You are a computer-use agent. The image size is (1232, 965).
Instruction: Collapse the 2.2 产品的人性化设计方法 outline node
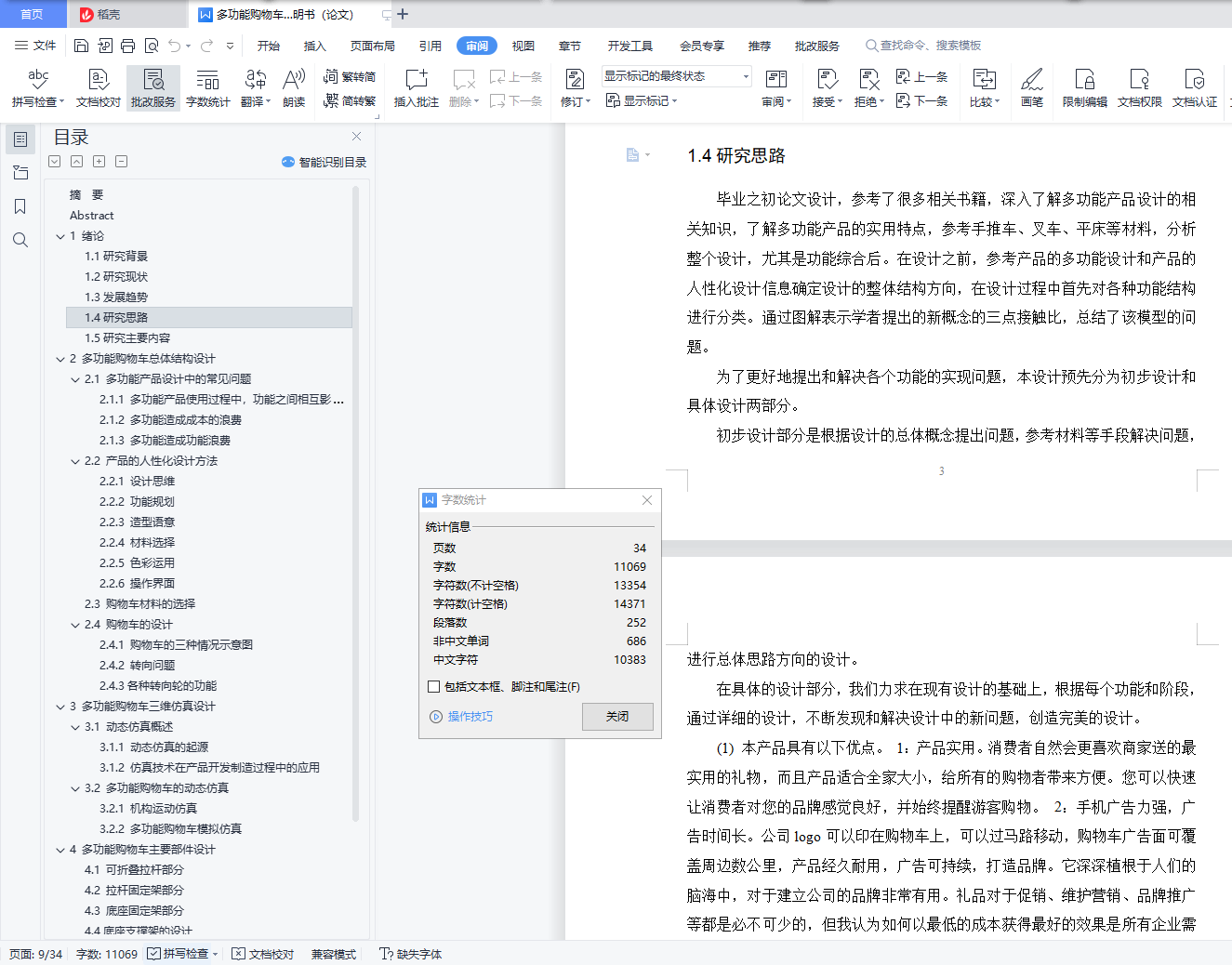[75, 461]
